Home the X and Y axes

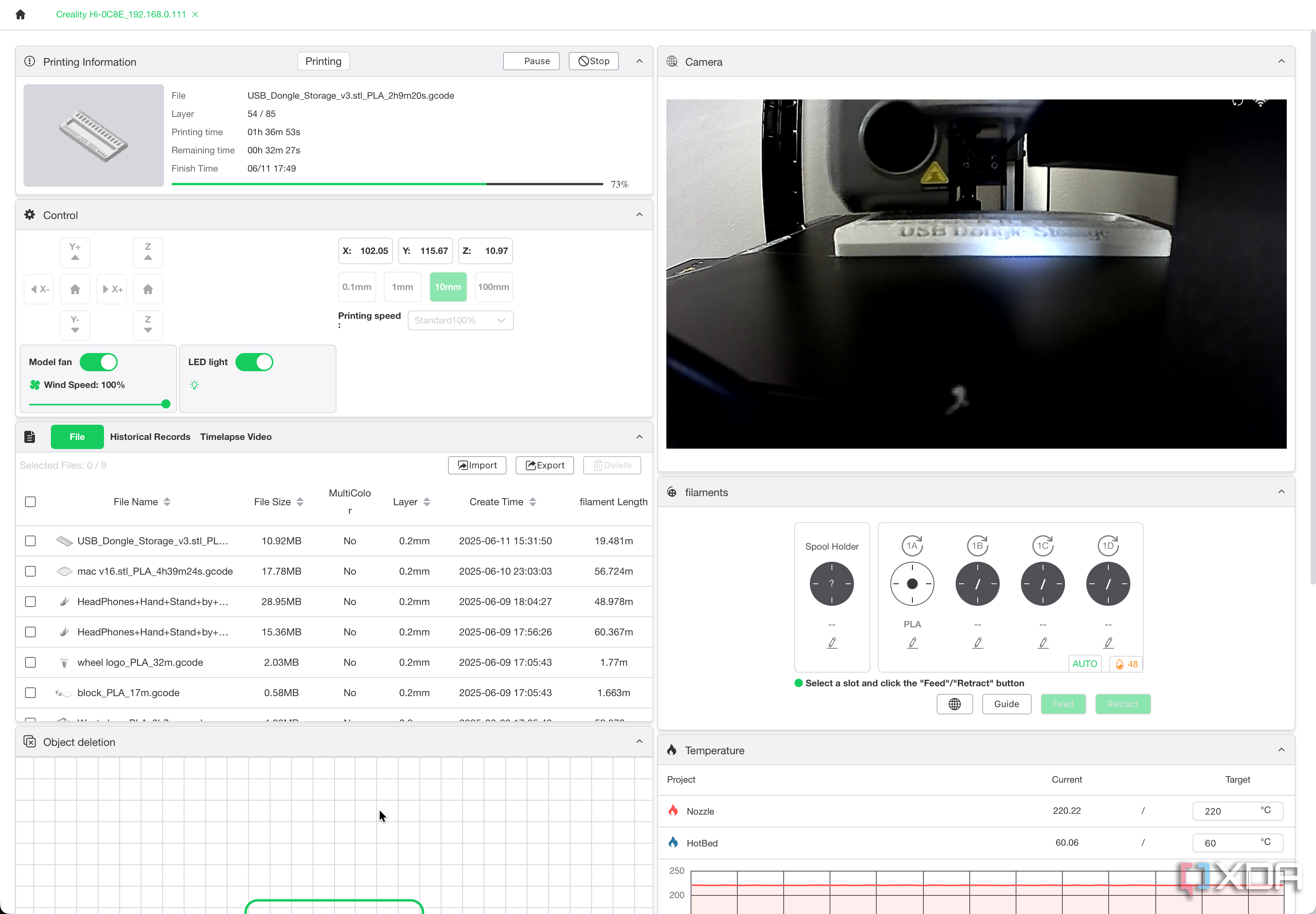coord(75,289)
